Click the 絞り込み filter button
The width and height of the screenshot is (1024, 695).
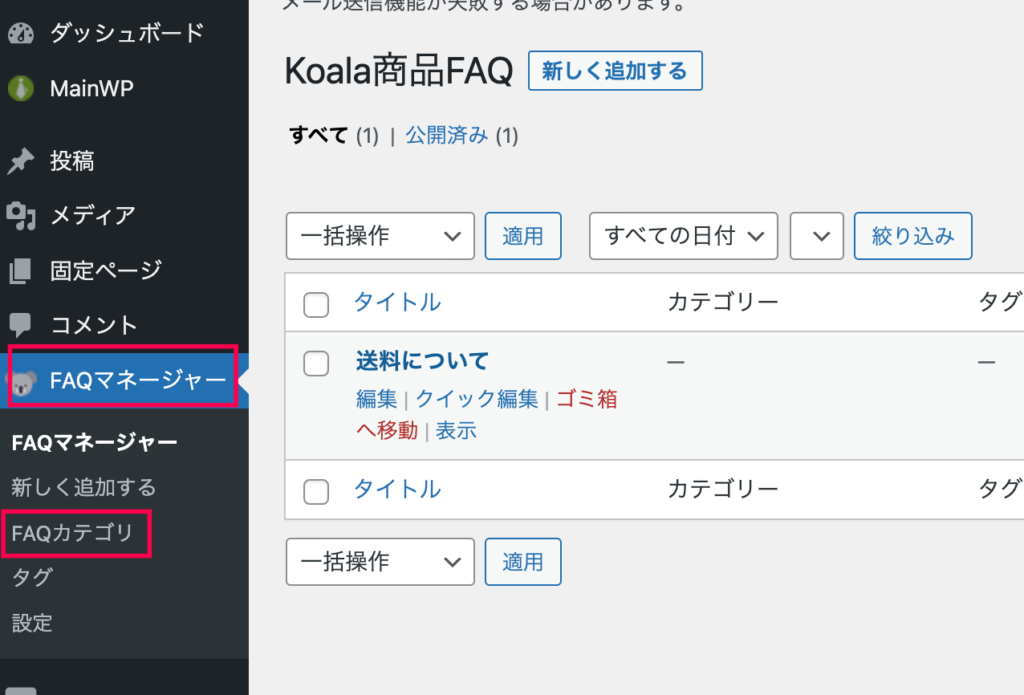912,236
